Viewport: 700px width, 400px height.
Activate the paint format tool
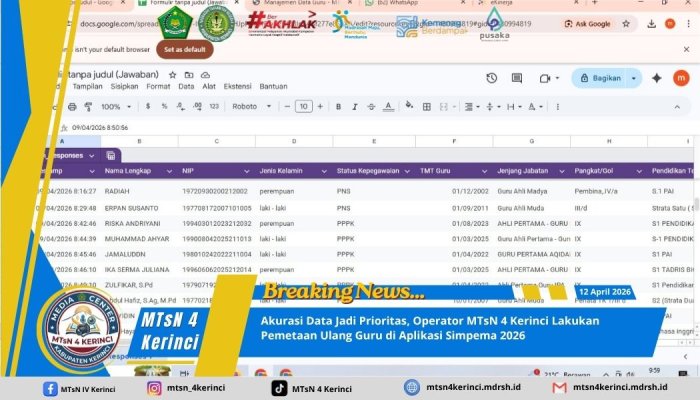point(88,107)
